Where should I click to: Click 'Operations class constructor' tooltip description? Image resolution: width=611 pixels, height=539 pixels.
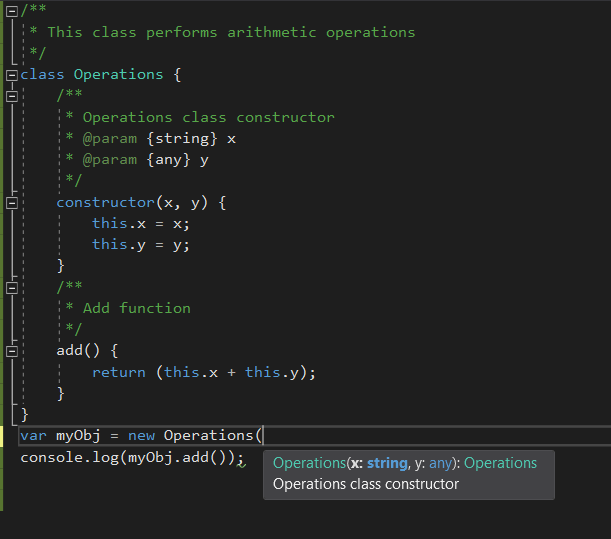pyautogui.click(x=366, y=484)
